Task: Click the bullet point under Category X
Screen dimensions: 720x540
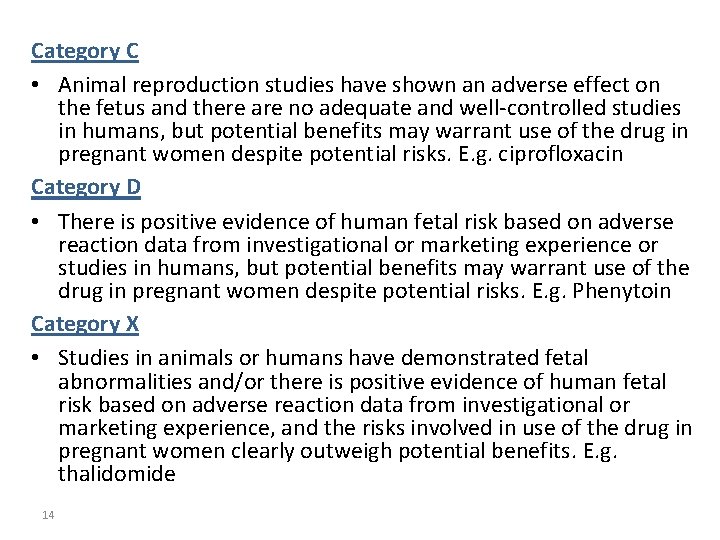Action: tap(36, 358)
